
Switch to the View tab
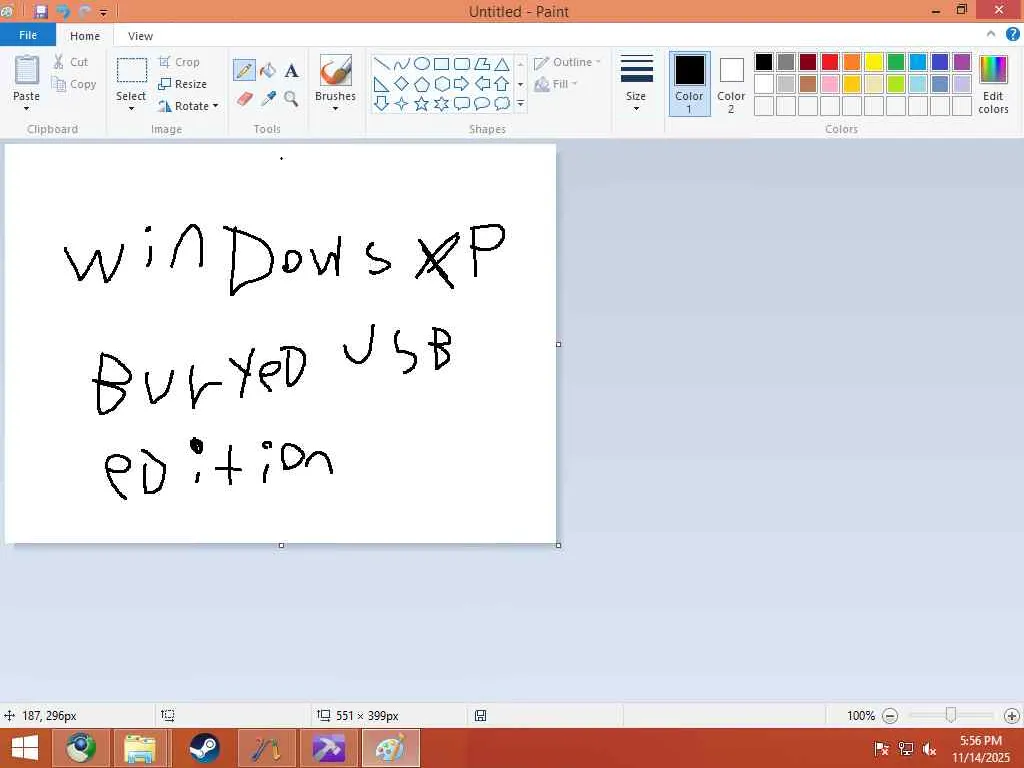point(140,36)
